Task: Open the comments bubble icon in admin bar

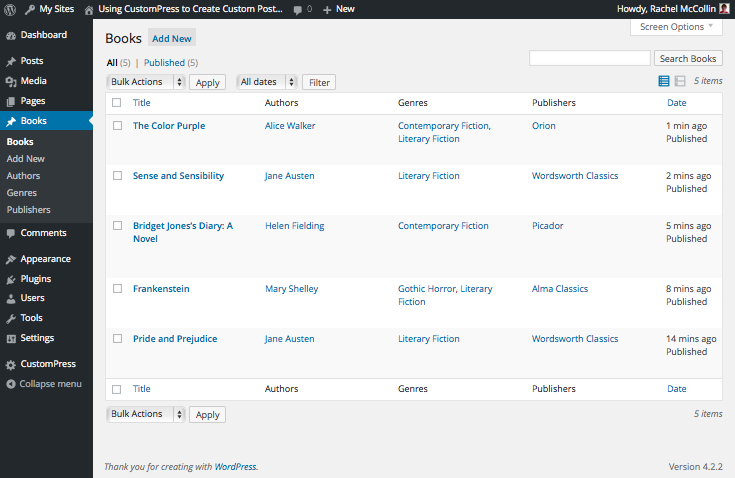Action: point(299,9)
